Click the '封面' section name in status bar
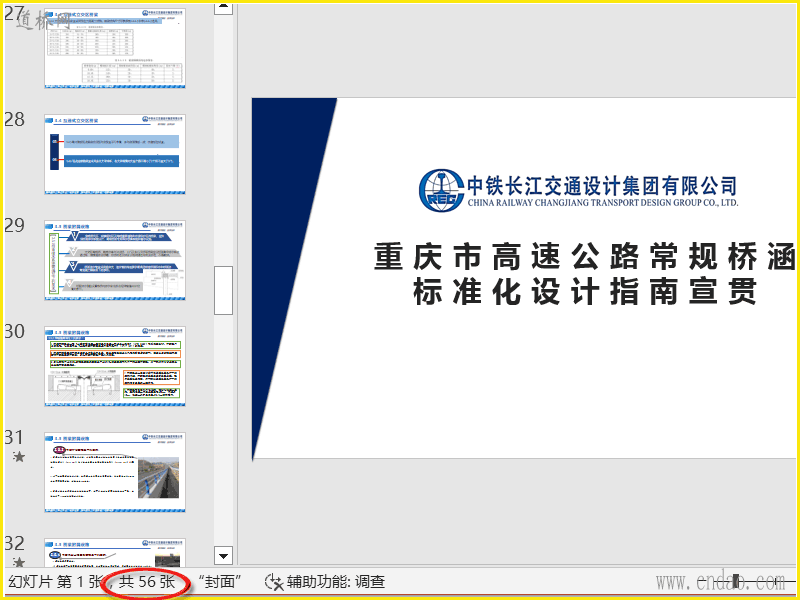Image resolution: width=800 pixels, height=600 pixels. (219, 582)
